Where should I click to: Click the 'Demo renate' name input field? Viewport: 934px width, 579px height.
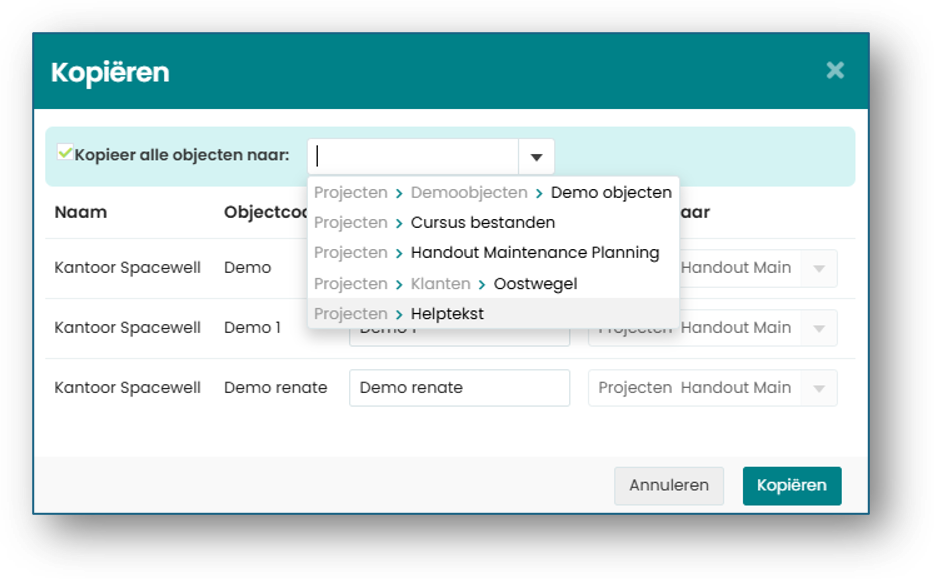click(x=459, y=388)
